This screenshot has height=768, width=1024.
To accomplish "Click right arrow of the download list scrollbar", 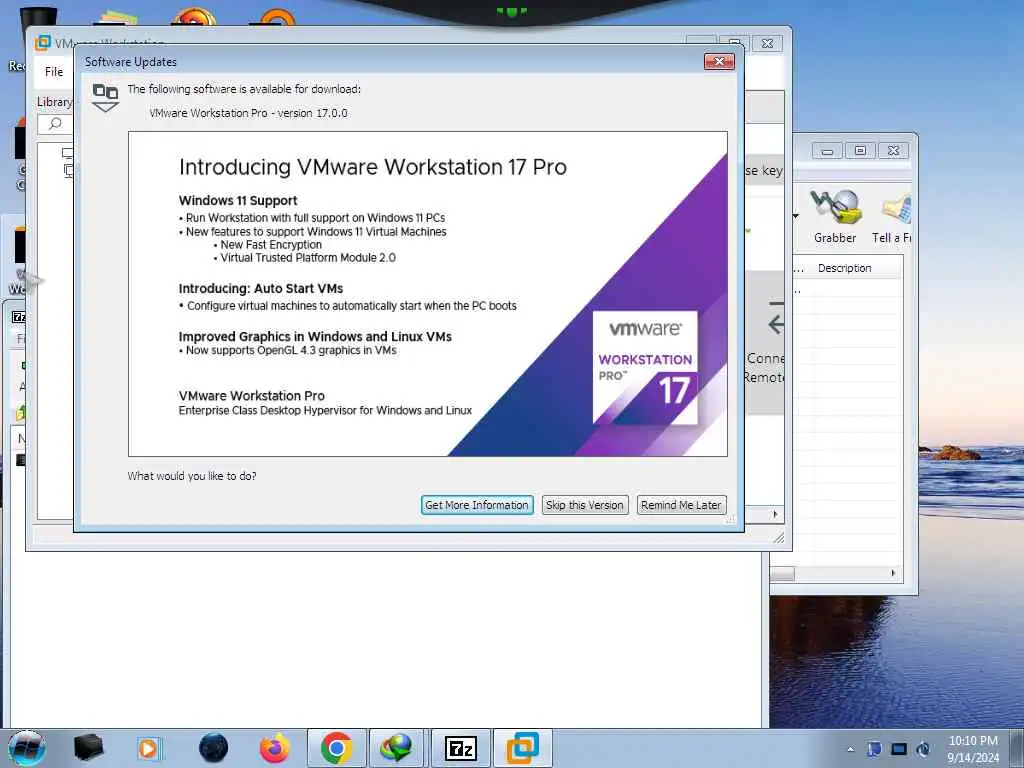I will tap(893, 573).
